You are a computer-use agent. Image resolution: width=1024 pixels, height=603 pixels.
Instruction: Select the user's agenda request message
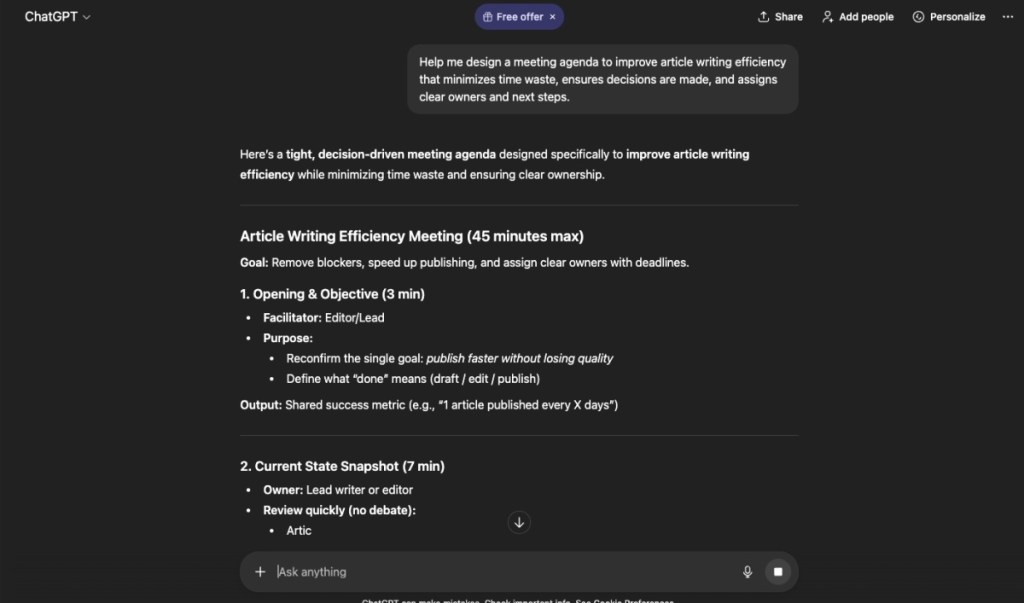(602, 79)
